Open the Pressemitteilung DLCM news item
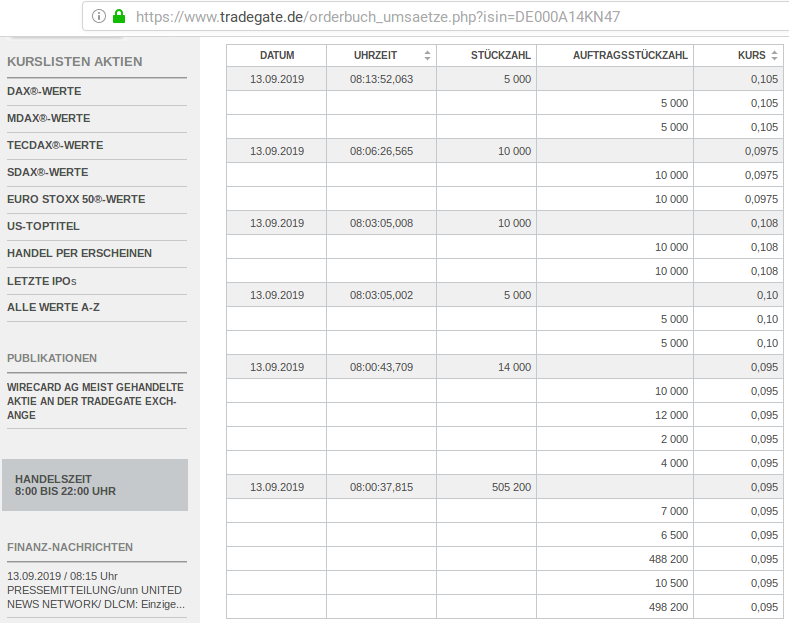 click(95, 590)
